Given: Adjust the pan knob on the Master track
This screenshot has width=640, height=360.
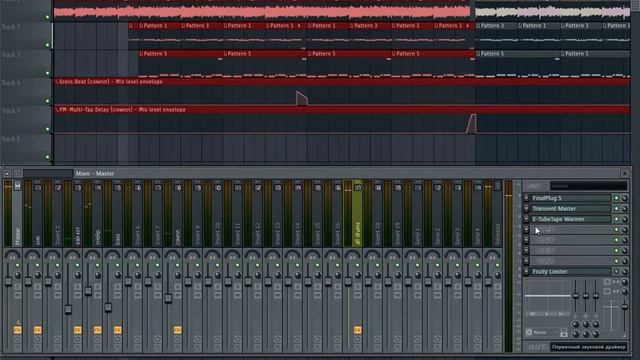Looking at the screenshot, I should pos(12,256).
